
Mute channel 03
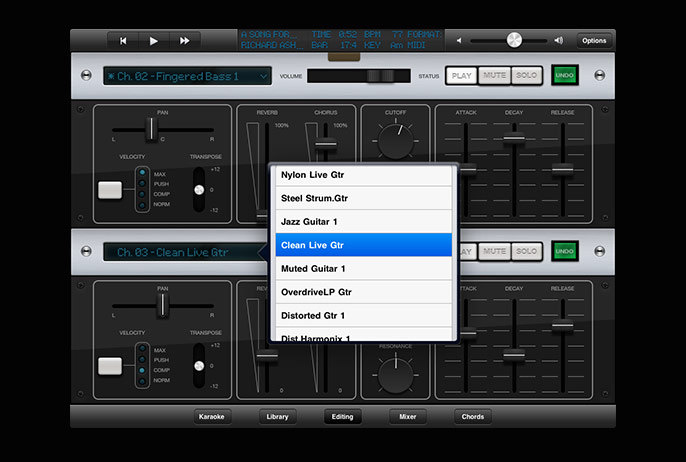[494, 251]
